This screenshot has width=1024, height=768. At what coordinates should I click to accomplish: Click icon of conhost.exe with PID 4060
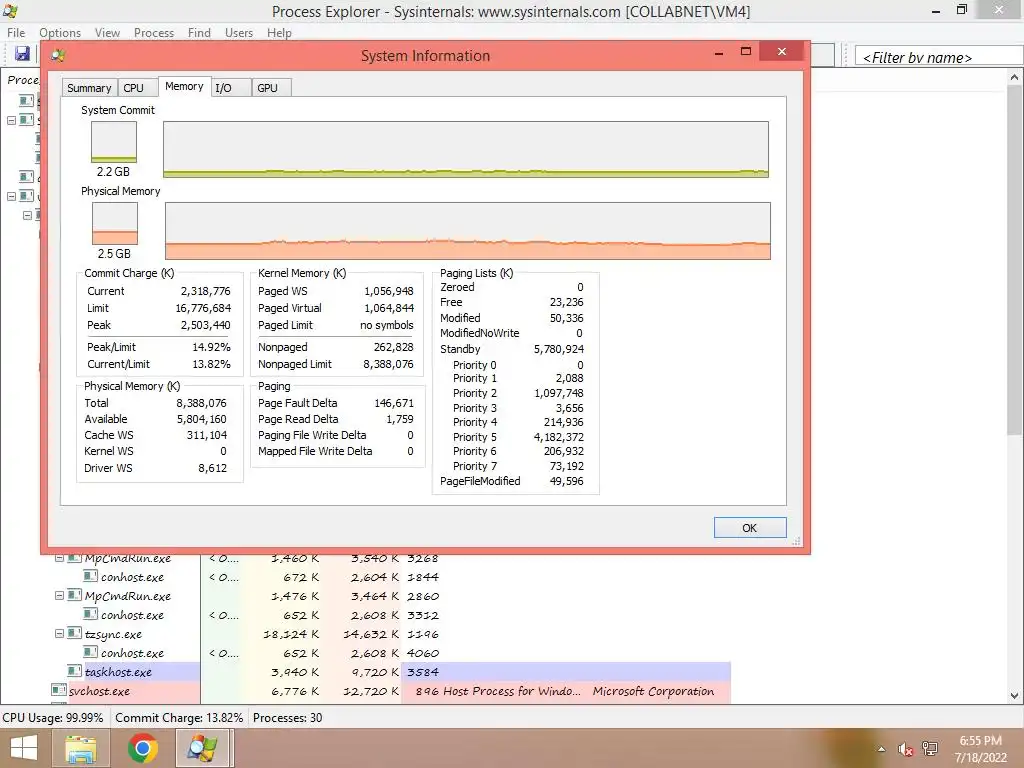[90, 652]
